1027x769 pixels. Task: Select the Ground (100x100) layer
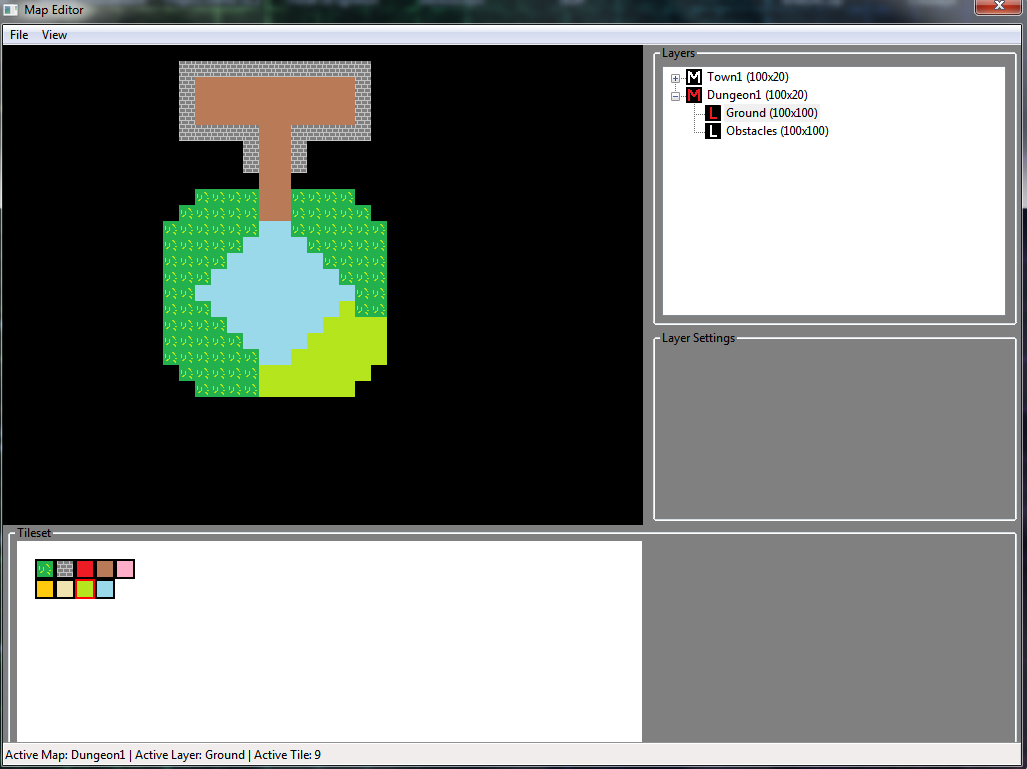click(771, 113)
